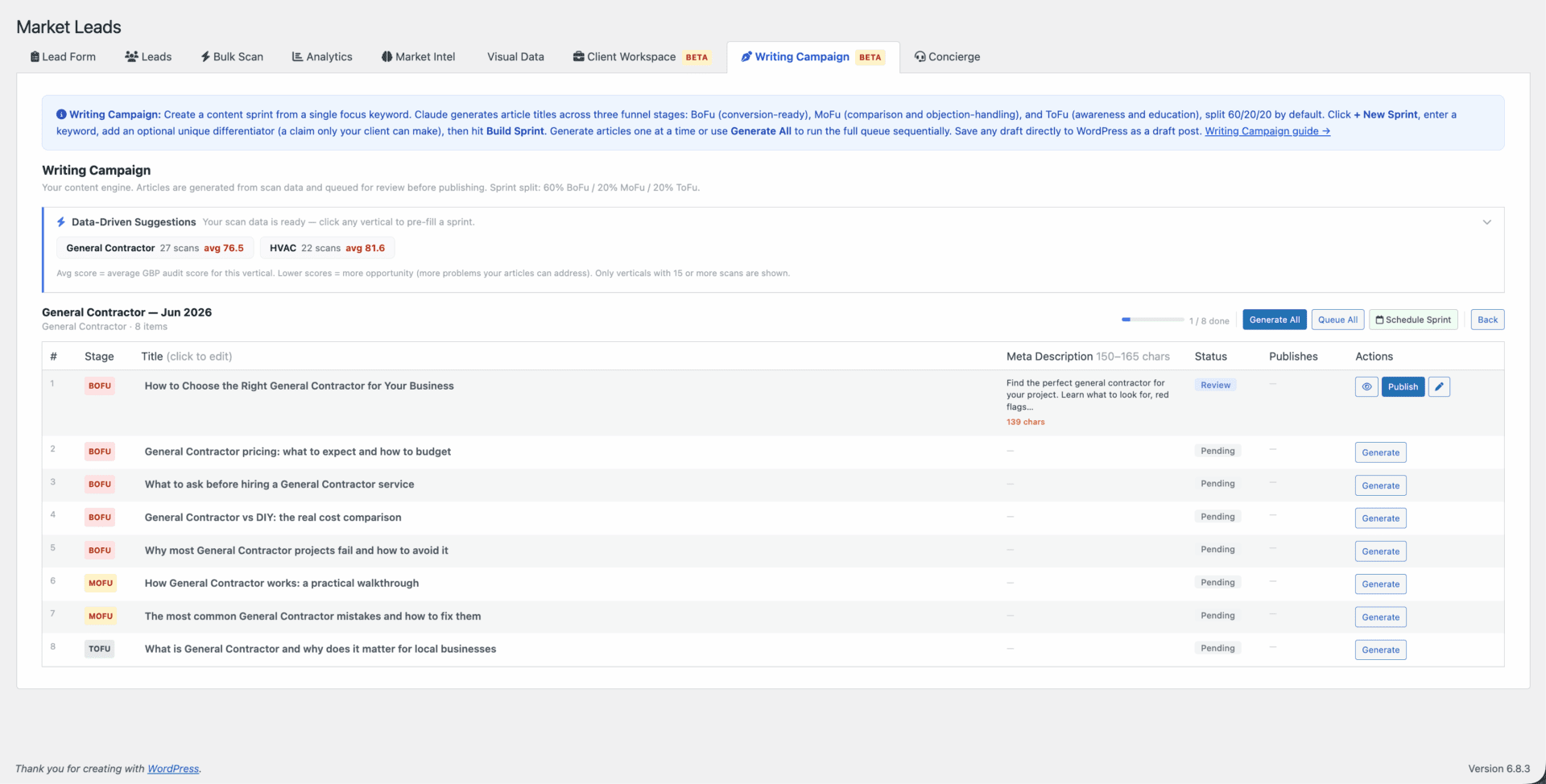Generate the 'practical walkthrough' article
The width and height of the screenshot is (1546, 784).
click(x=1380, y=584)
